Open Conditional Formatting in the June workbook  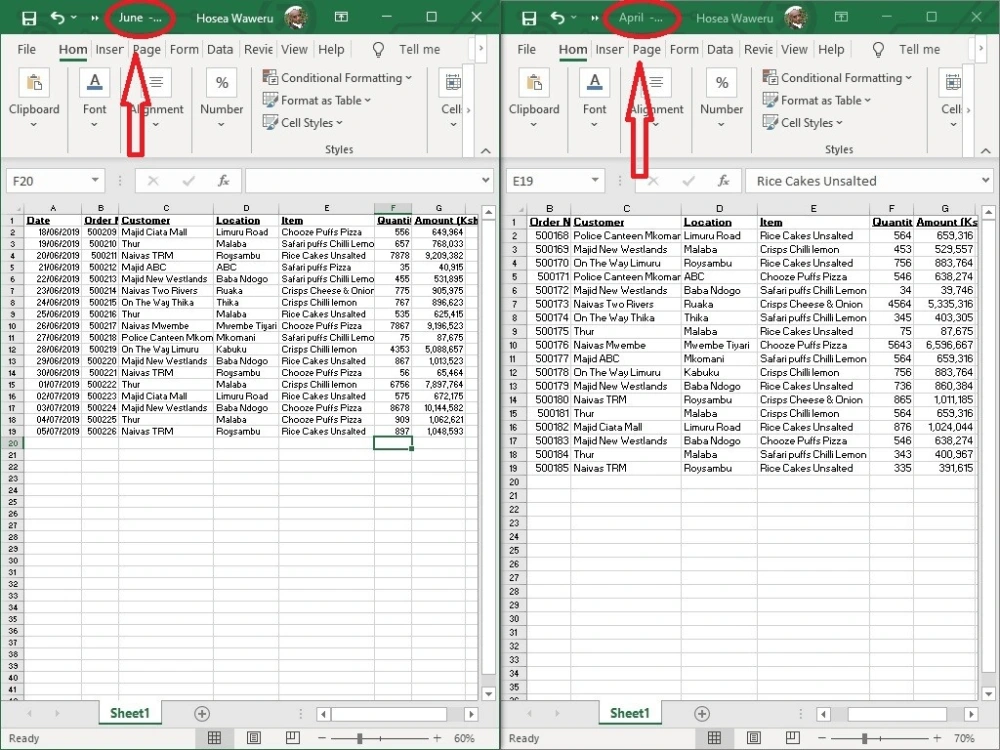(x=338, y=77)
